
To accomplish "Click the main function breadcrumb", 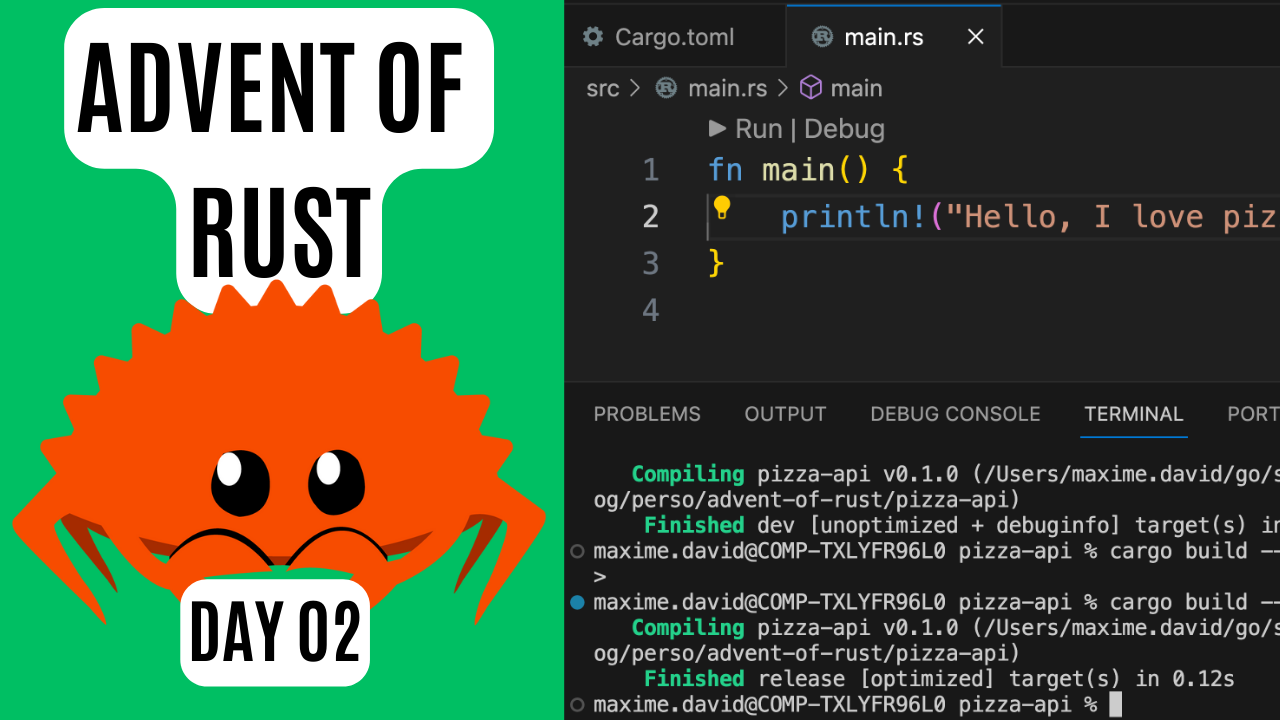I will click(856, 88).
